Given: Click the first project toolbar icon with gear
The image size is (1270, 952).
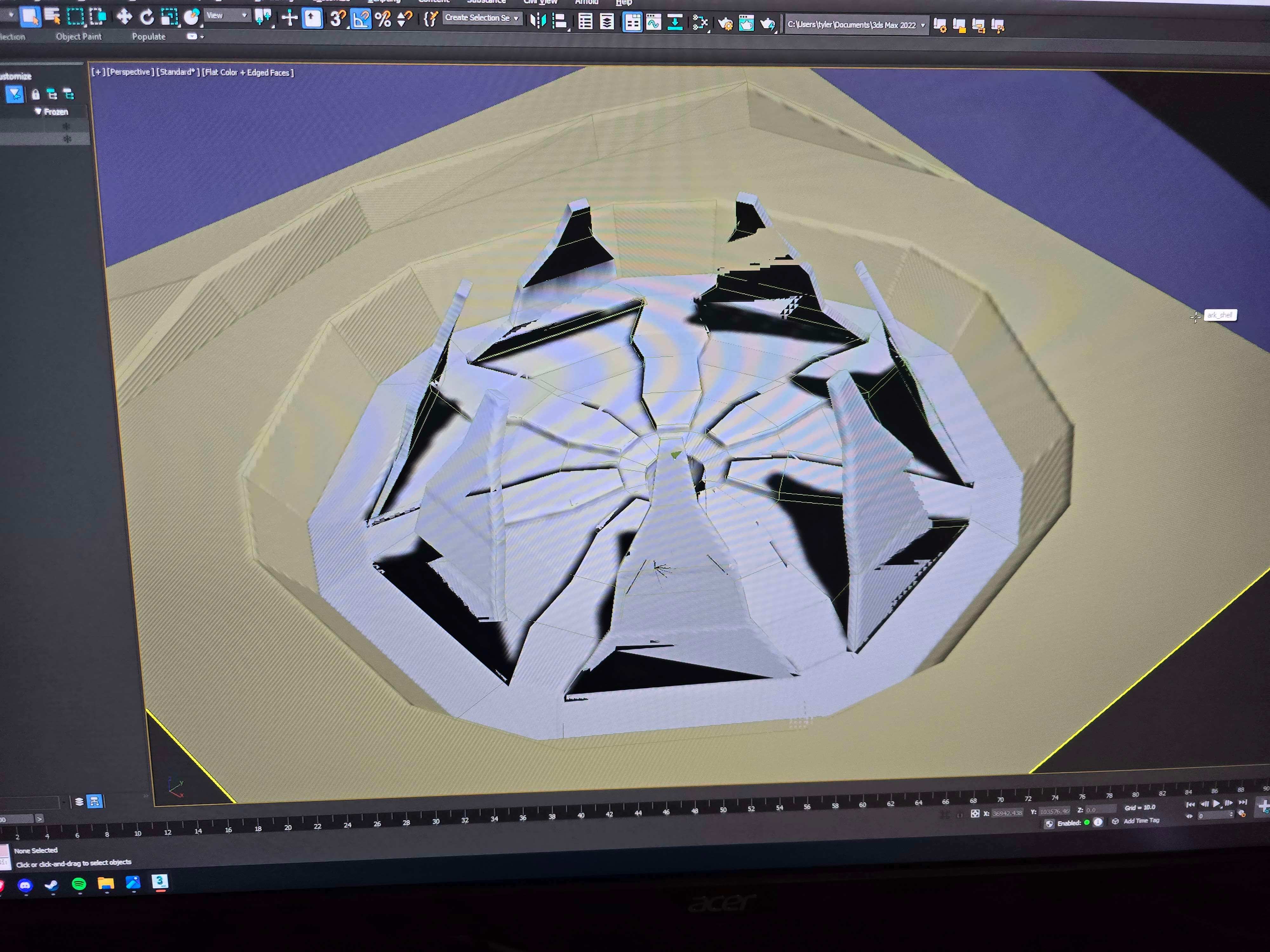Looking at the screenshot, I should pyautogui.click(x=940, y=25).
